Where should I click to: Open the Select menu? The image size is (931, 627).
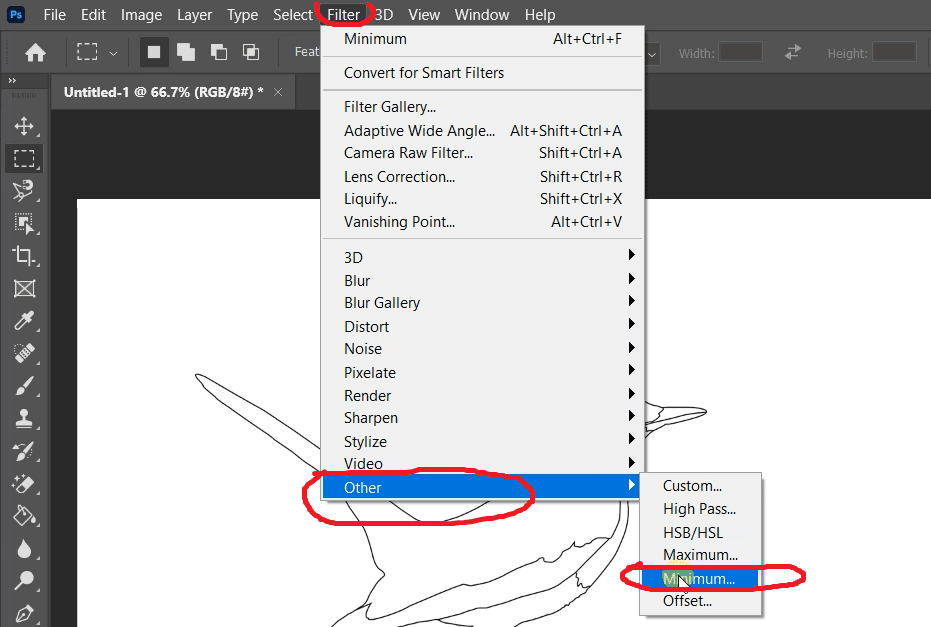coord(293,15)
